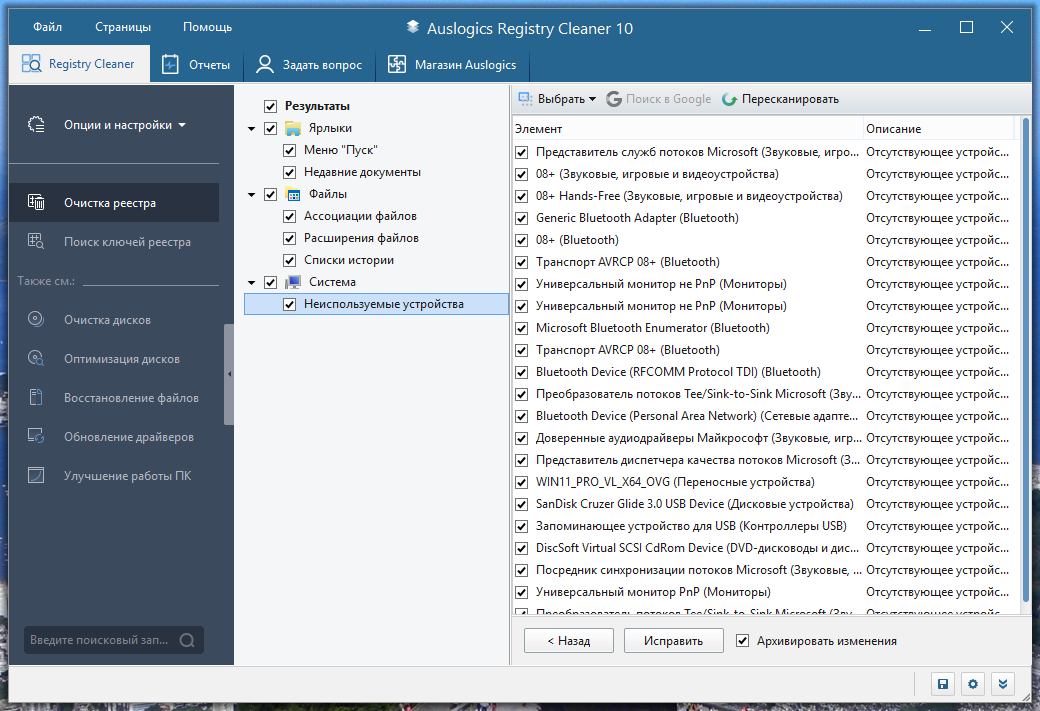
Task: Open the Выбрать dropdown
Action: 557,99
